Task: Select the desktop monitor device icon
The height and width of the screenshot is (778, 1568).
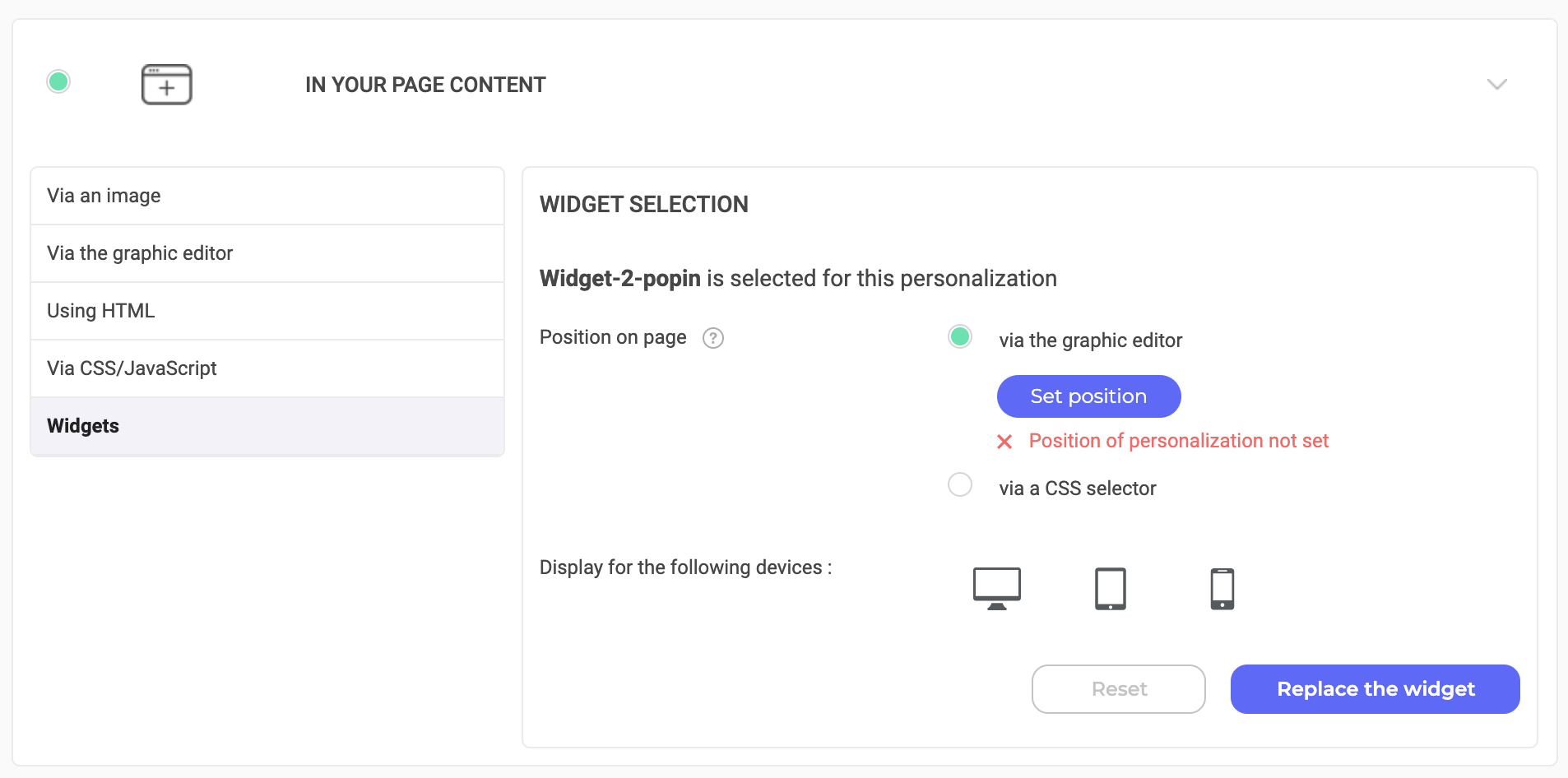Action: coord(997,588)
